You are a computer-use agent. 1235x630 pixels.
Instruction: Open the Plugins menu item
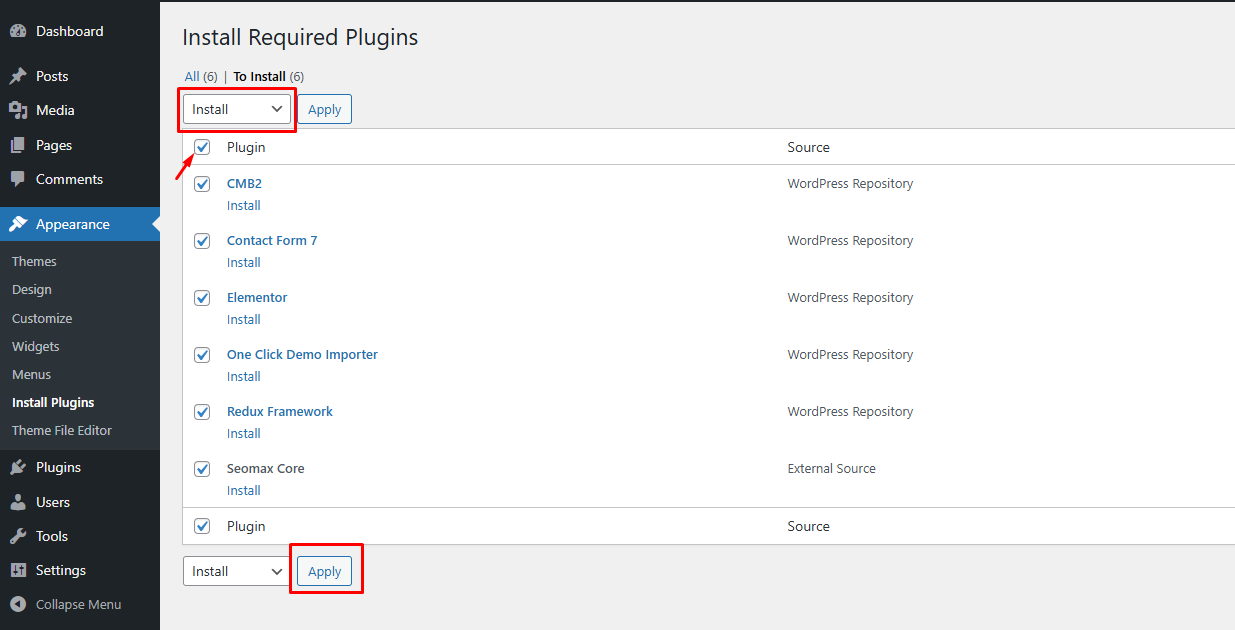point(58,467)
